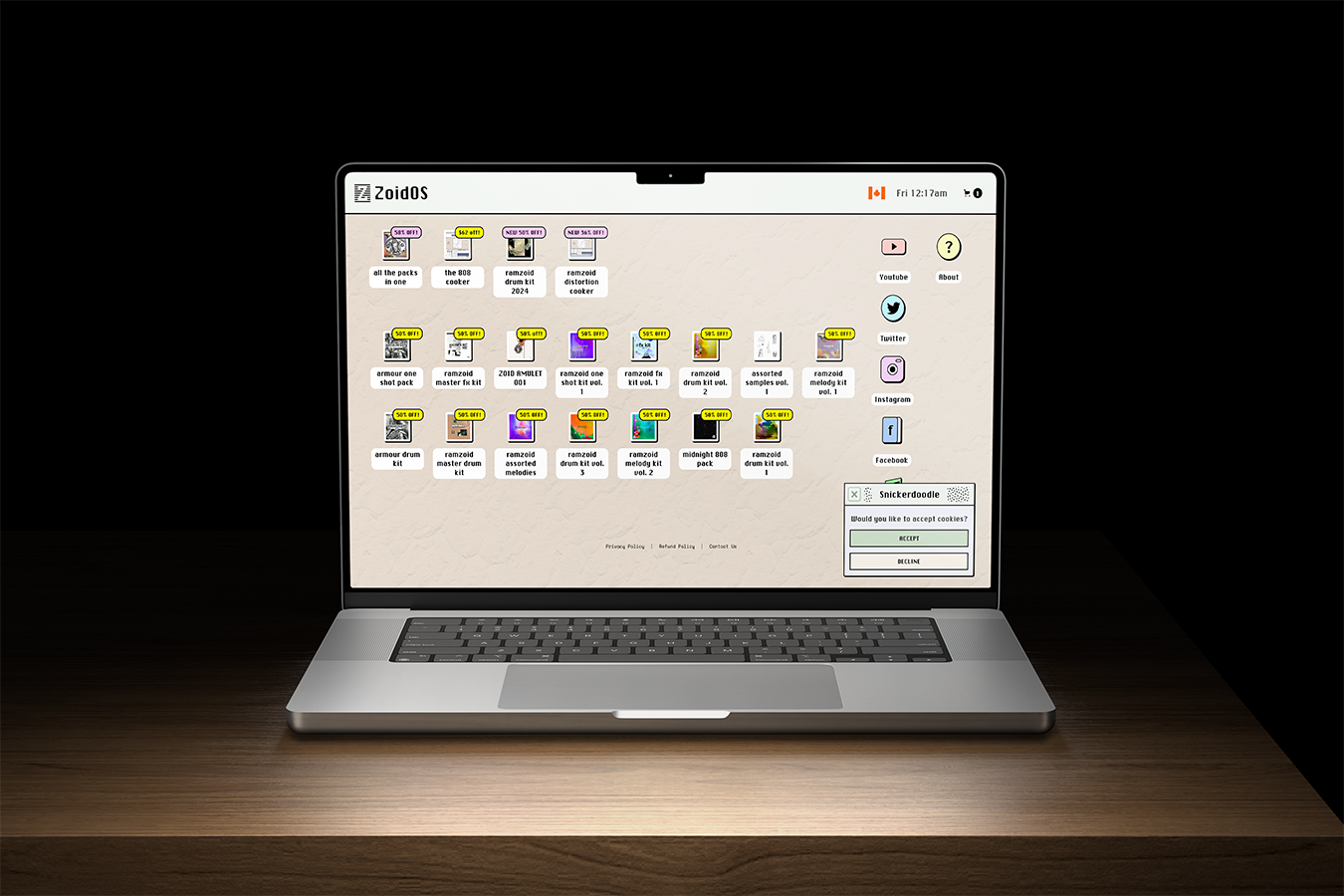
Task: Click the Canadian flag currency selector
Action: coord(876,193)
